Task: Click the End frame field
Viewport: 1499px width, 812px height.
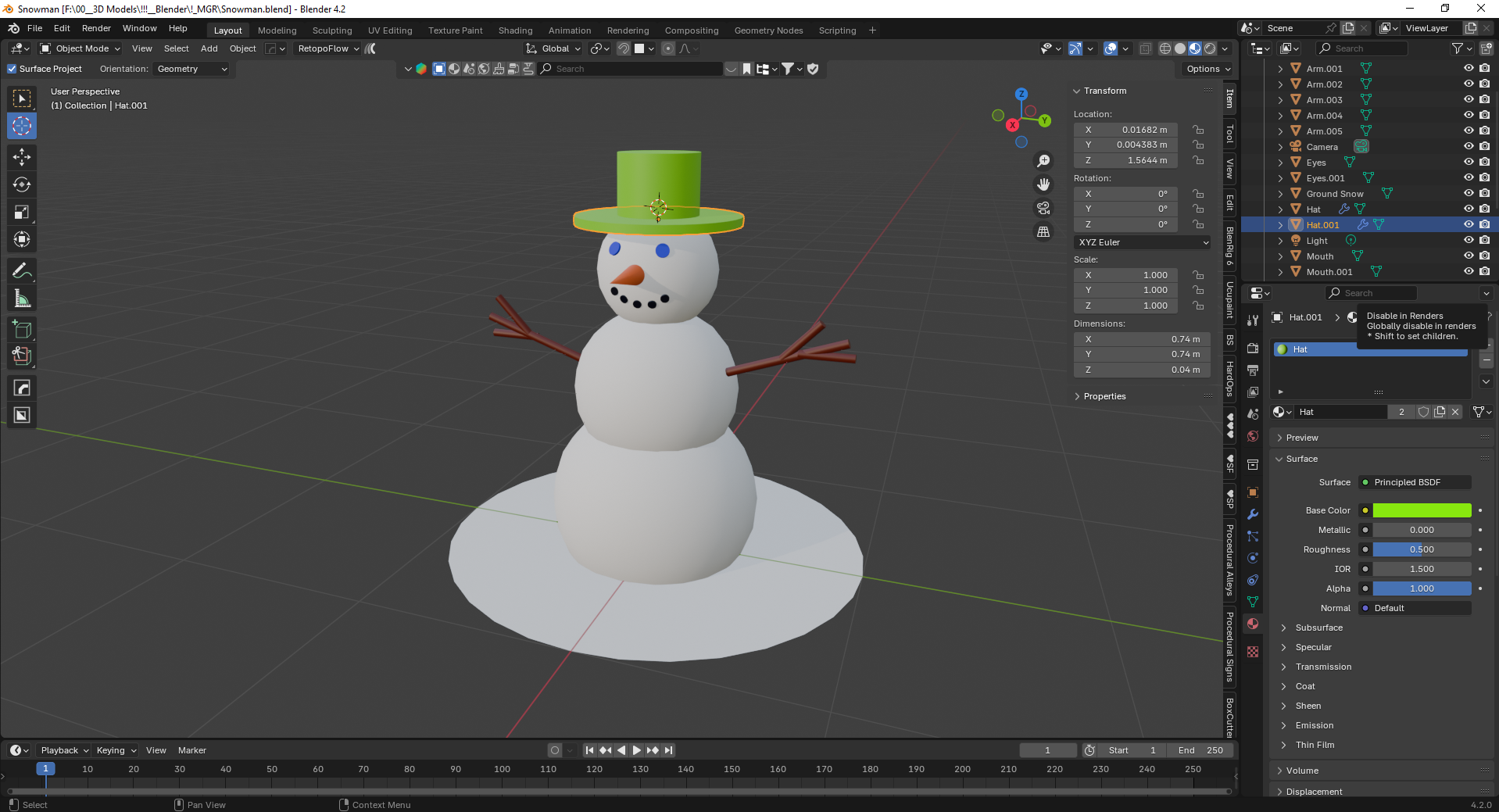Action: click(1200, 750)
